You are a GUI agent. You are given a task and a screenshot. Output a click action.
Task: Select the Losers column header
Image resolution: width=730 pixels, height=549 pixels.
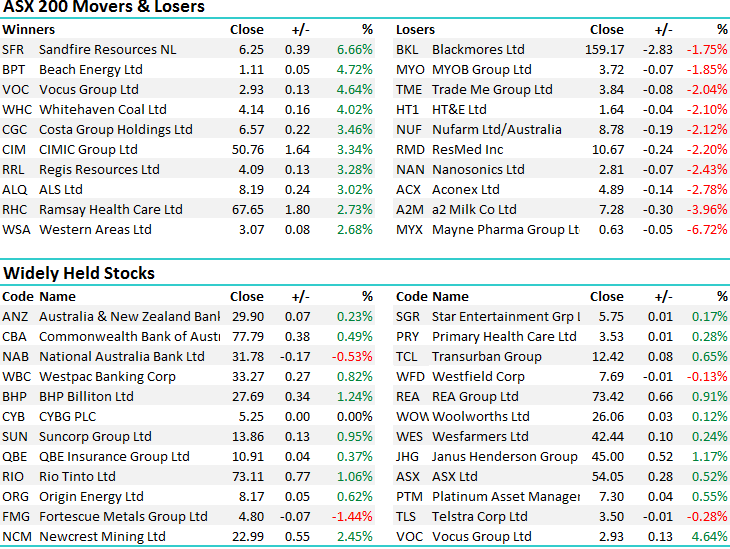(x=416, y=30)
